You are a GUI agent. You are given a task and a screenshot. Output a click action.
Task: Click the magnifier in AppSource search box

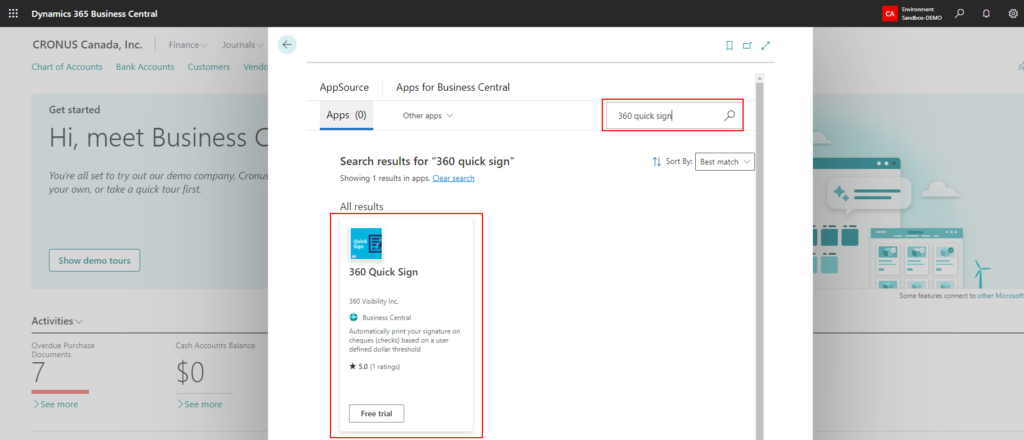point(729,116)
